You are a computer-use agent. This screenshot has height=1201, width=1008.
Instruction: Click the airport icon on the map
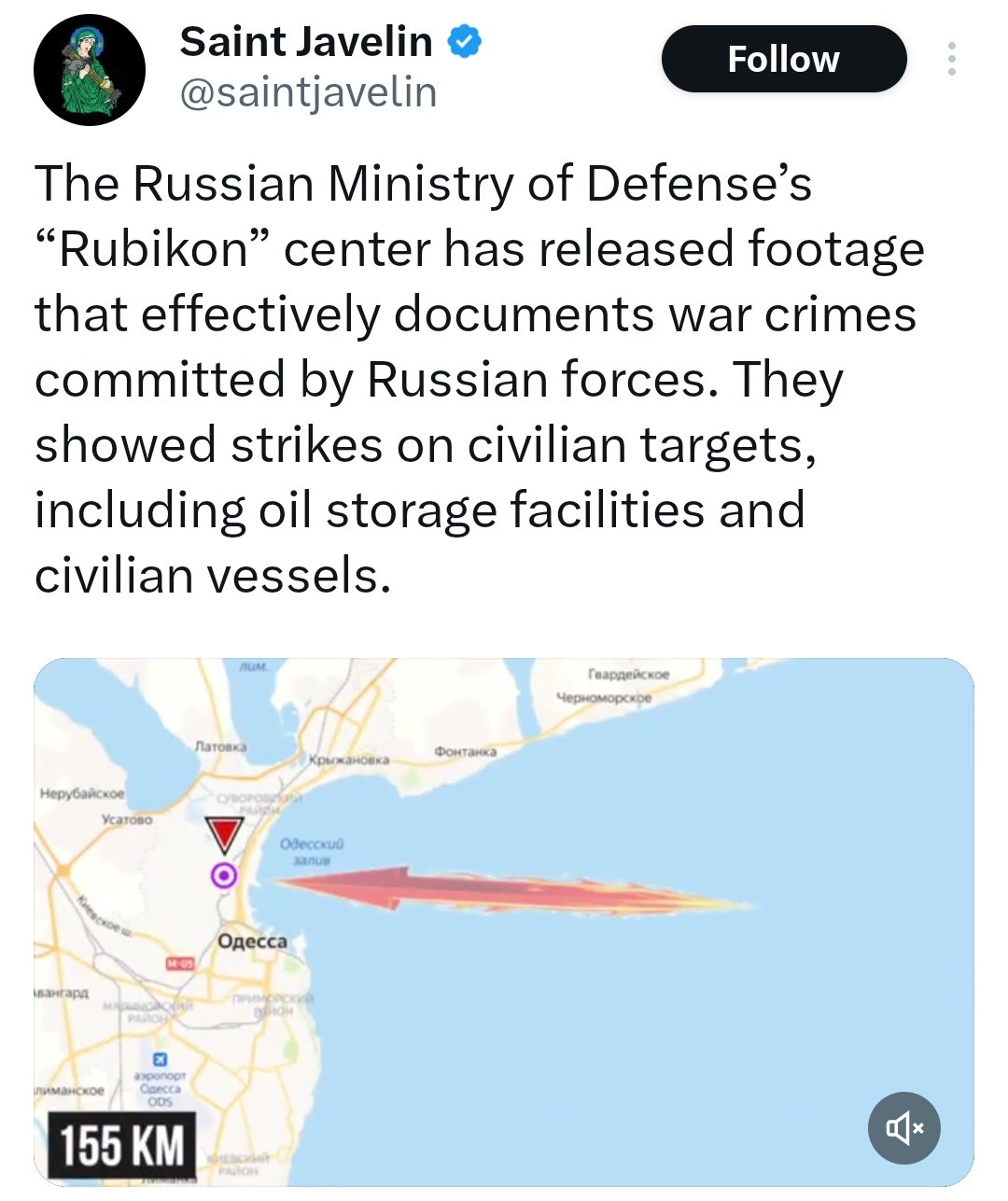pos(160,1059)
